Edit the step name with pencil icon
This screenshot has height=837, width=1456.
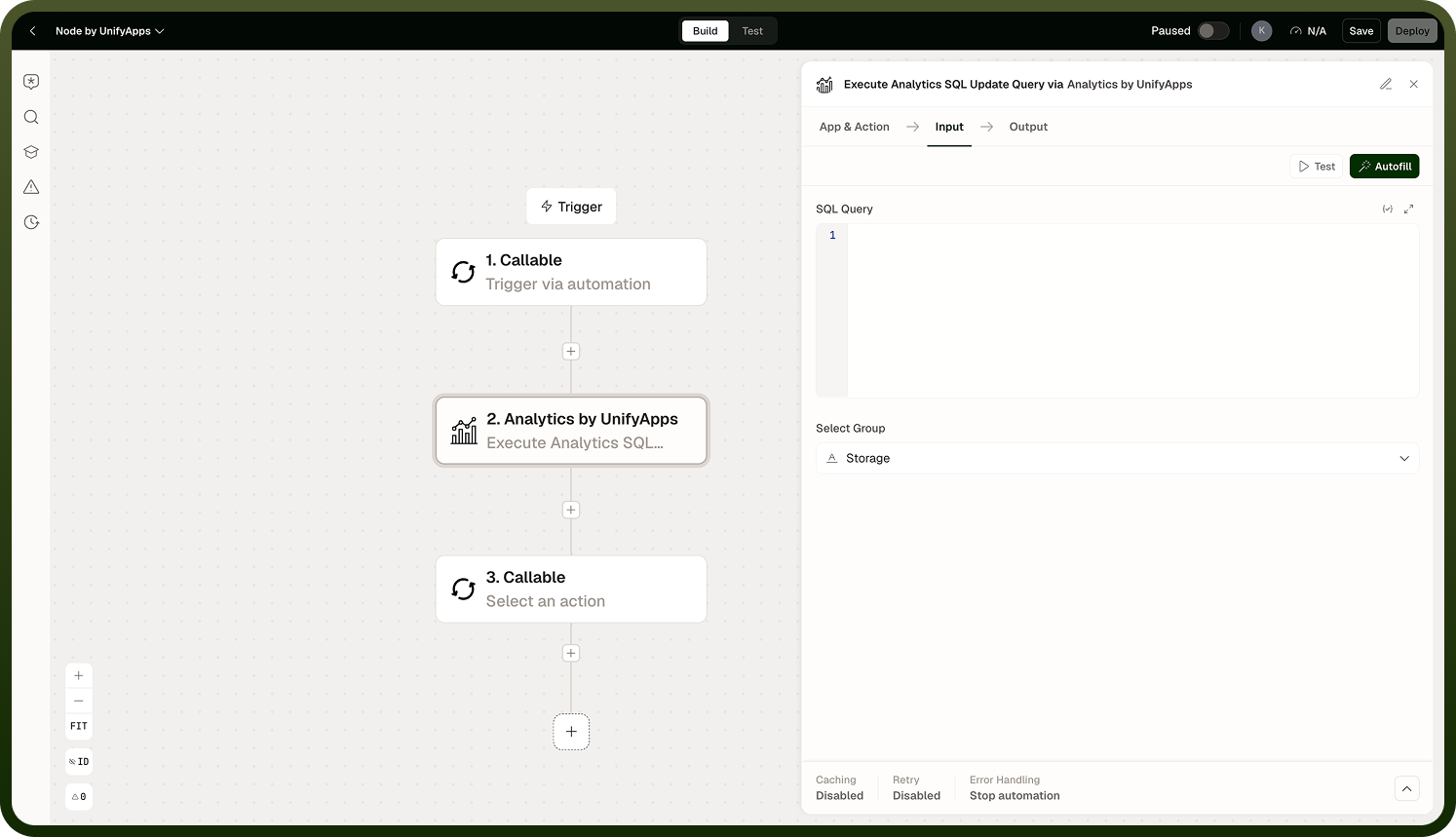[x=1386, y=85]
